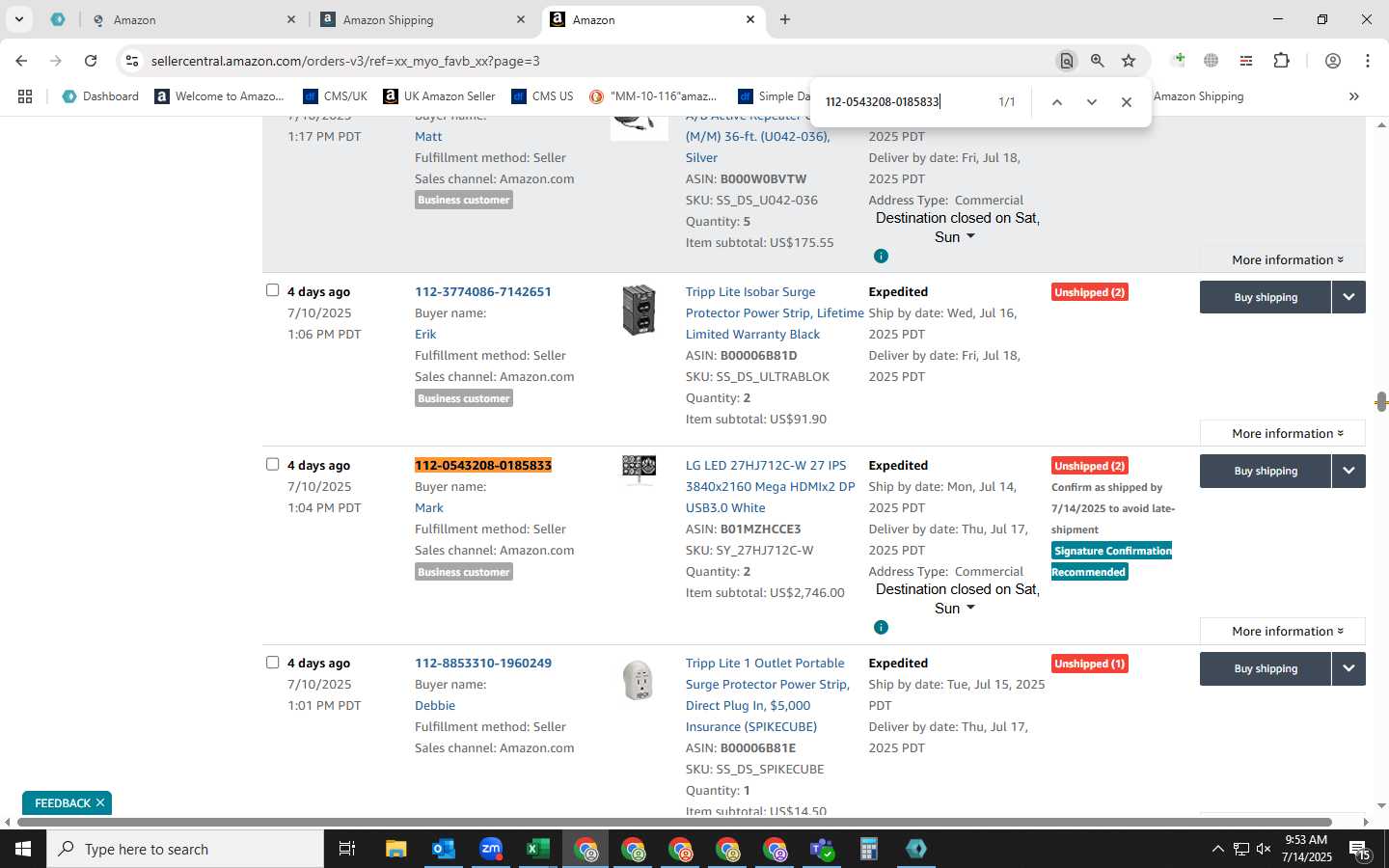The image size is (1389, 868).
Task: Open Outlook from the taskbar
Action: (443, 849)
